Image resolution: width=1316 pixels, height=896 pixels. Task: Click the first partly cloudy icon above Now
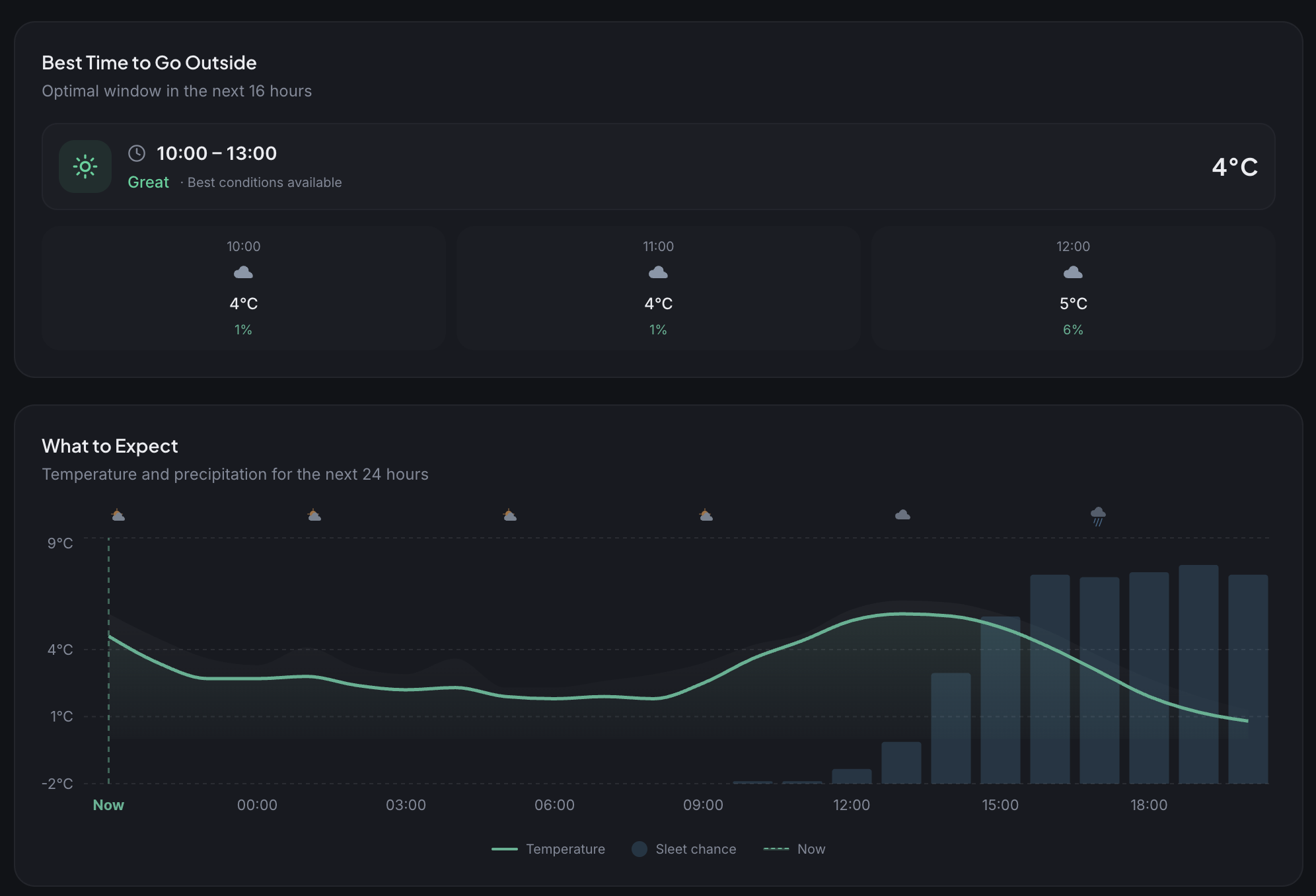pos(118,515)
